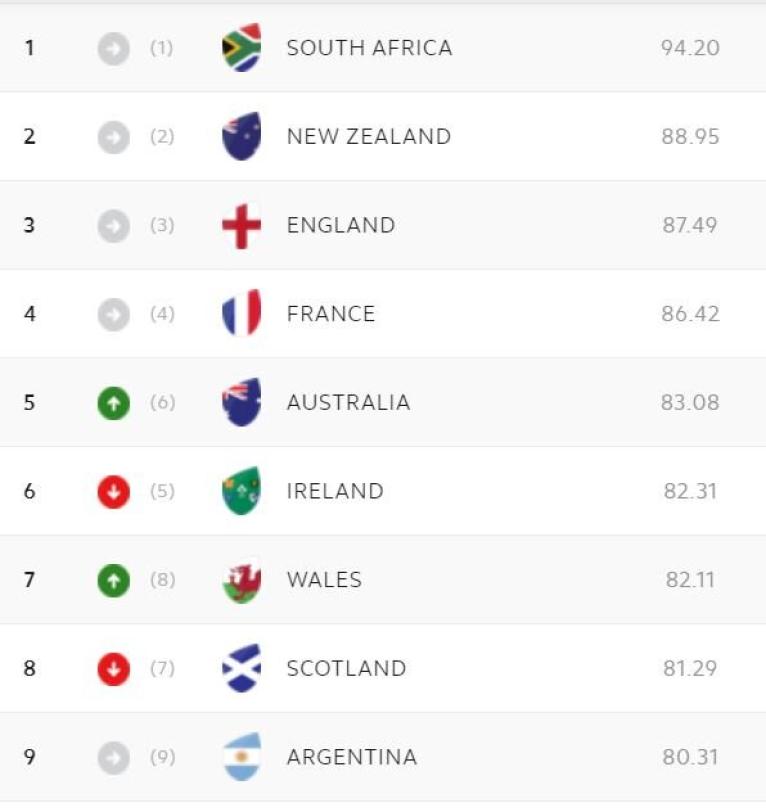Screen dimensions: 766x812
Task: Click South Africa's grey no-change arrow icon
Action: point(114,48)
